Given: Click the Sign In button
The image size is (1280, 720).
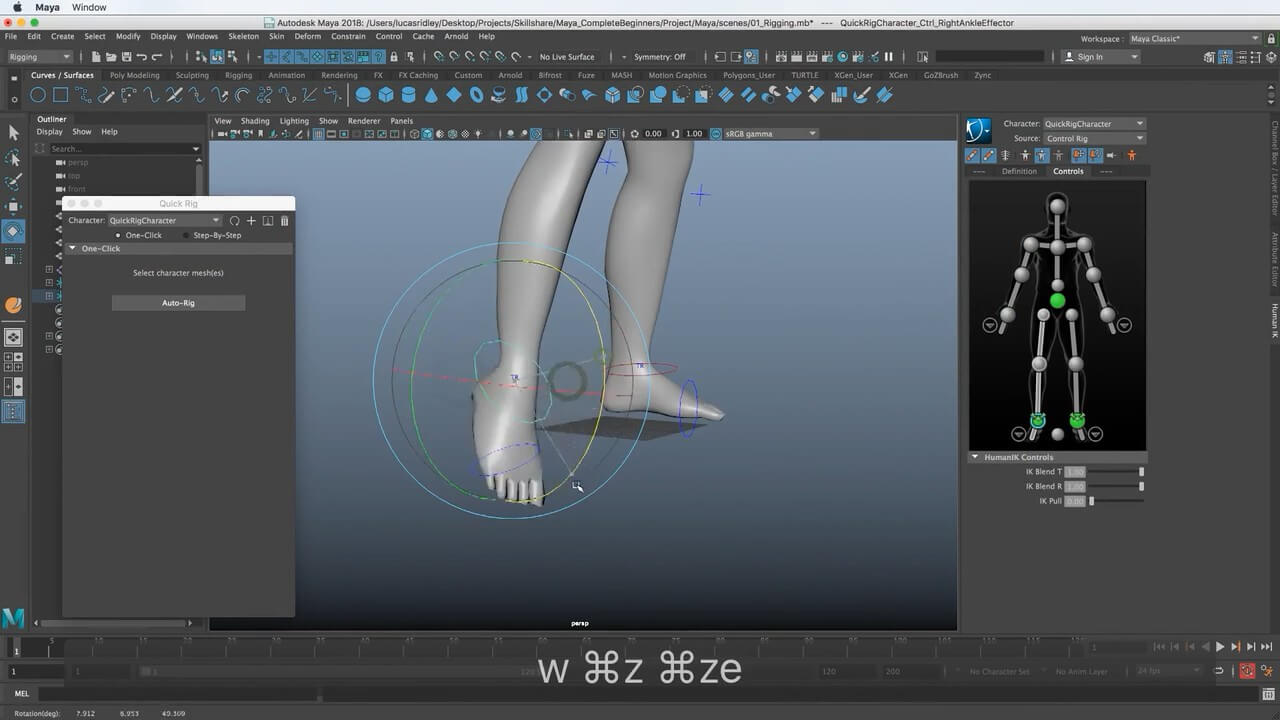Looking at the screenshot, I should (1090, 57).
